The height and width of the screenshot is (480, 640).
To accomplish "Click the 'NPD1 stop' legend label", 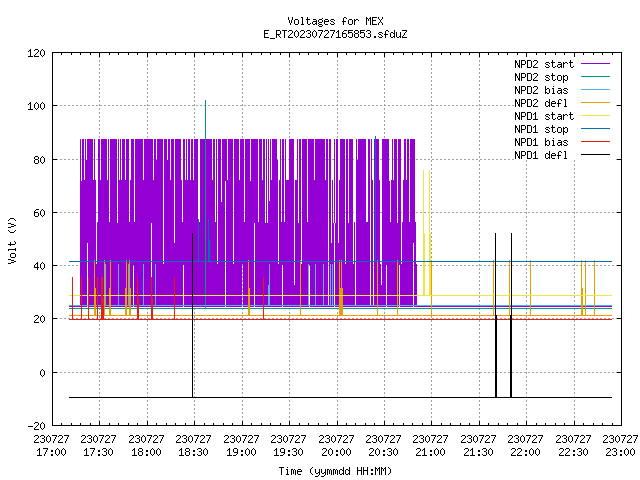I will tap(541, 129).
